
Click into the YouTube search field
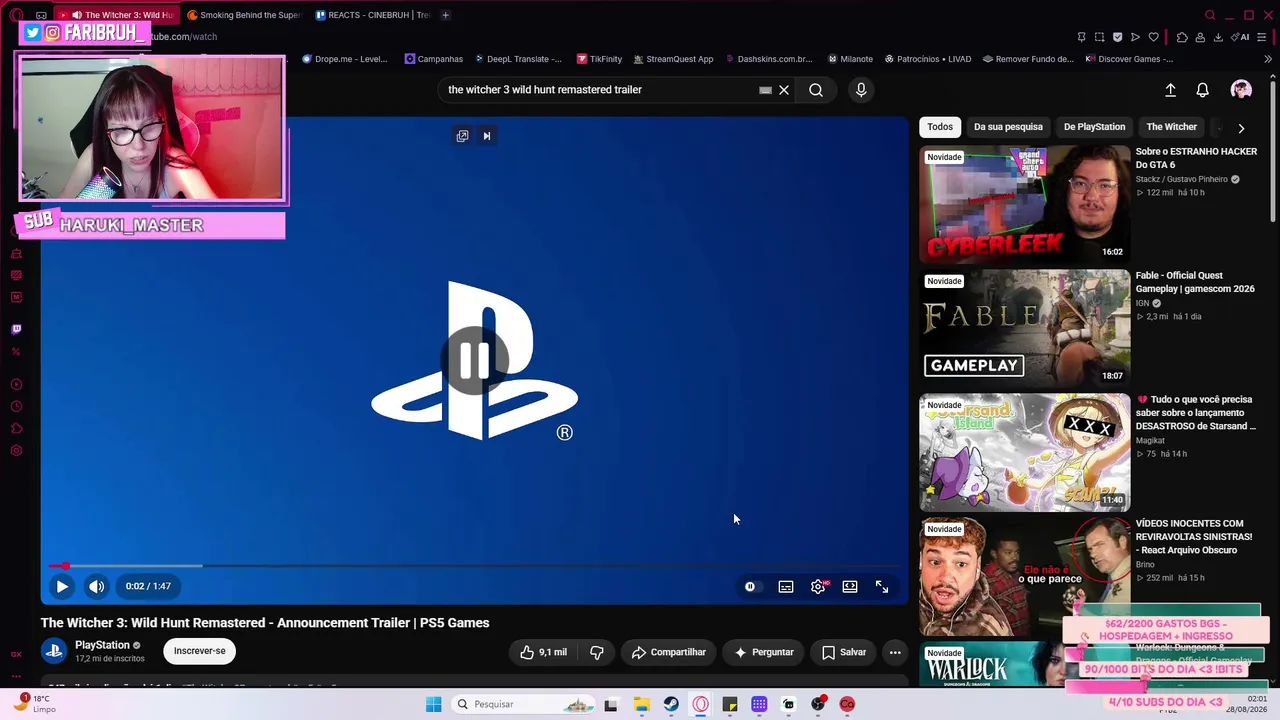click(x=600, y=90)
